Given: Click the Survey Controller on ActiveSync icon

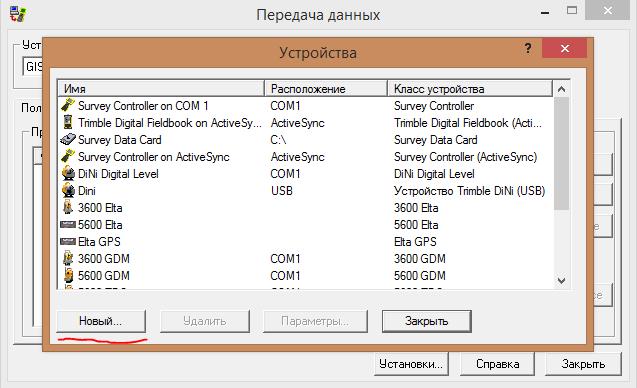Looking at the screenshot, I should [68, 156].
